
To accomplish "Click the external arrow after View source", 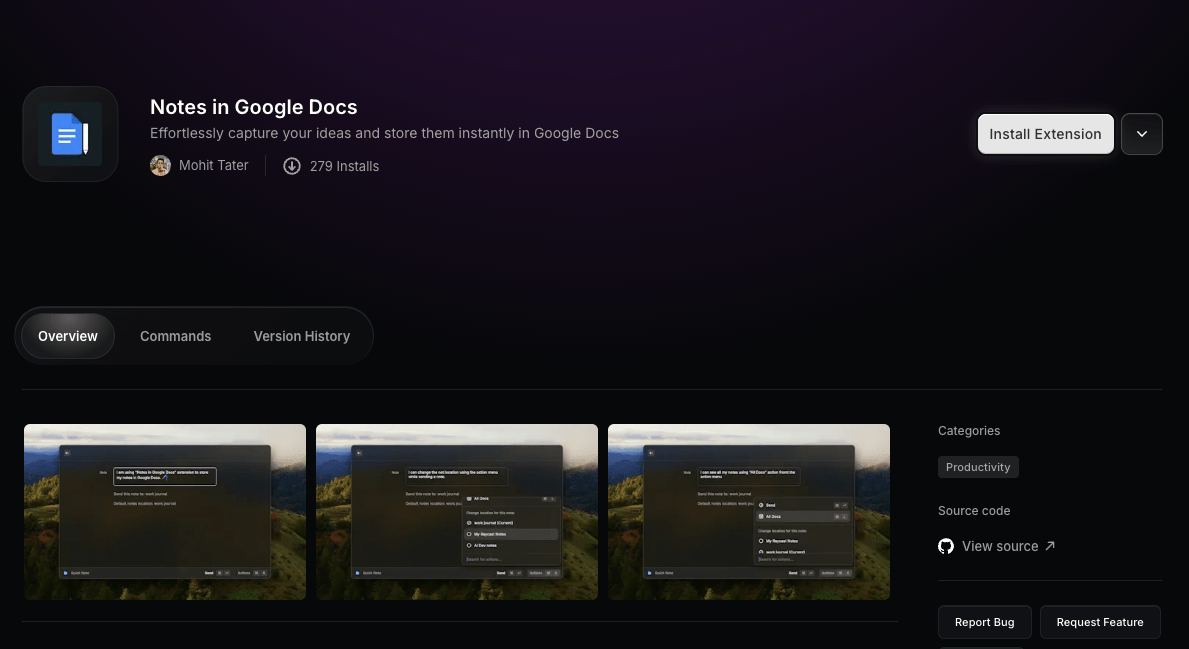I will click(x=1049, y=545).
